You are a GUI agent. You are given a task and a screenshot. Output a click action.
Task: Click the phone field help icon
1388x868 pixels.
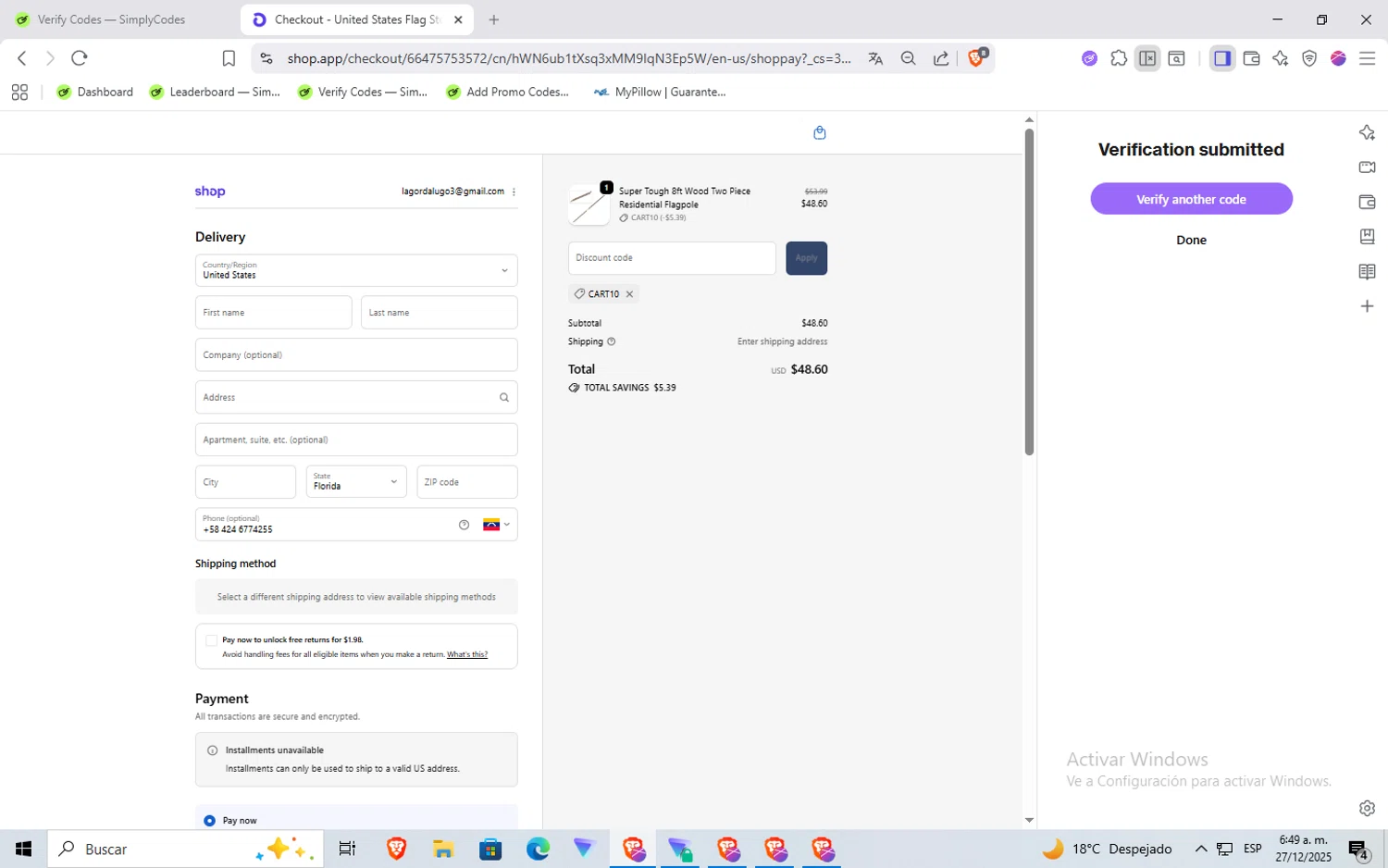coord(464,525)
